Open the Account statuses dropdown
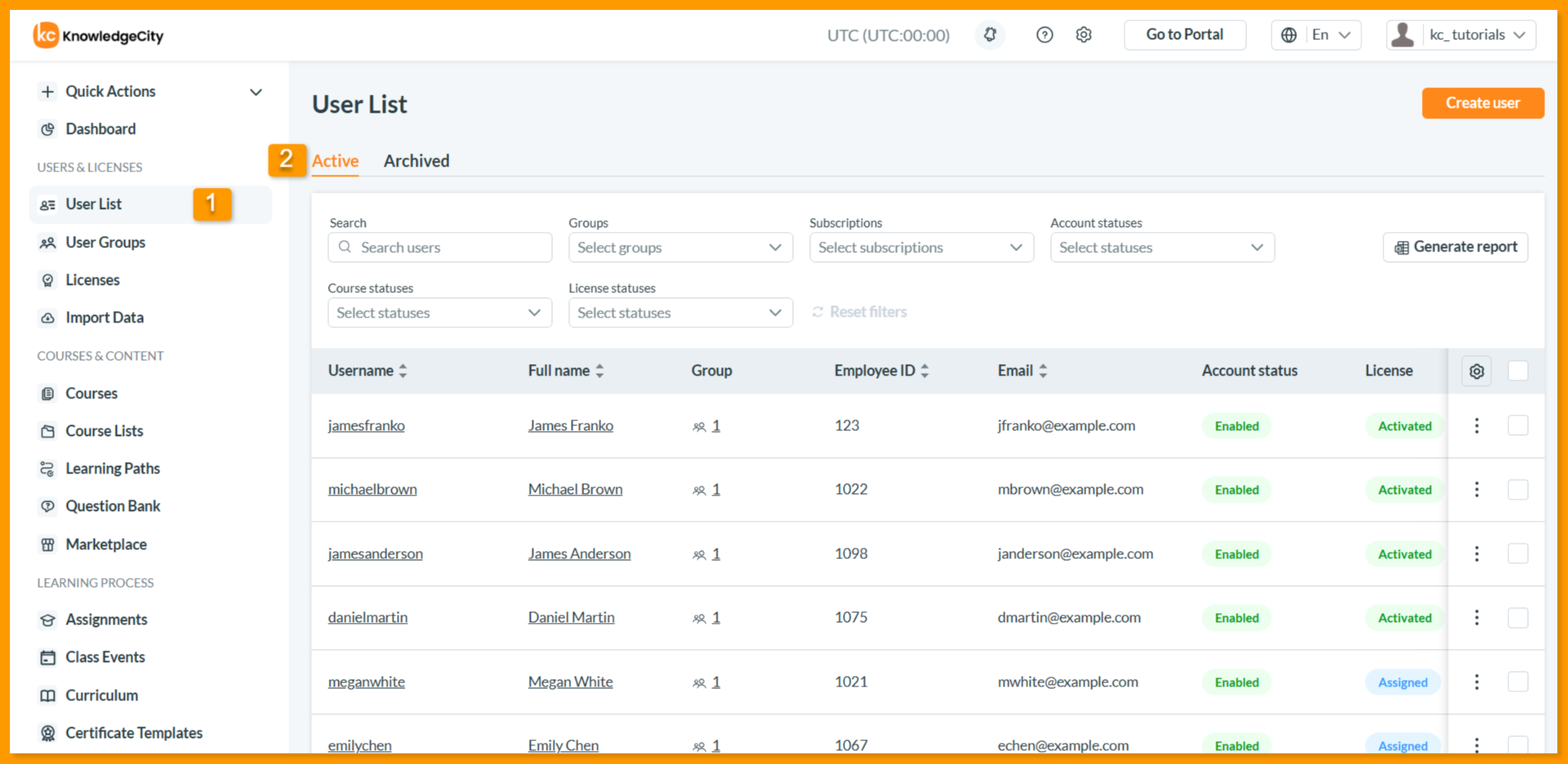1568x764 pixels. point(1162,247)
